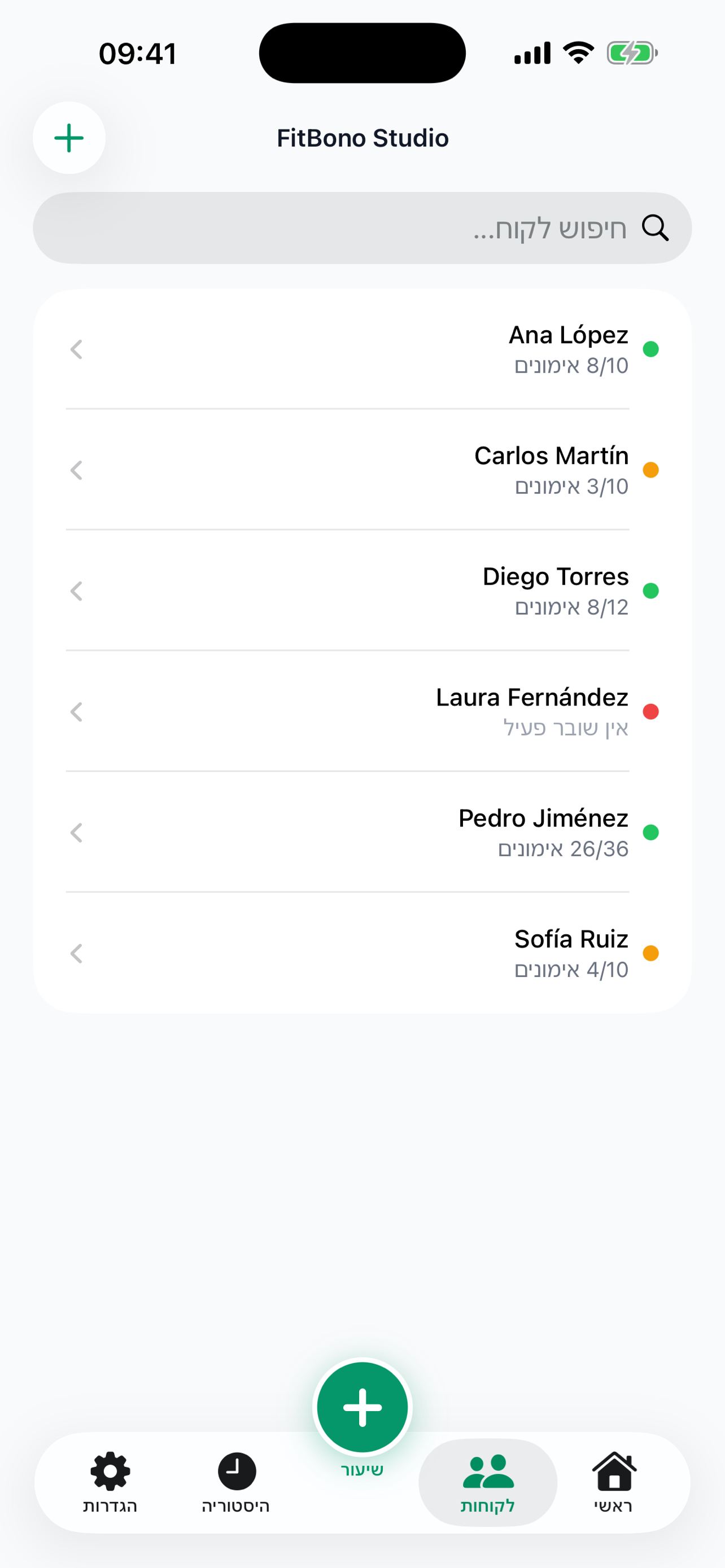Open Diego Torres client entry
The image size is (725, 1568).
(554, 590)
